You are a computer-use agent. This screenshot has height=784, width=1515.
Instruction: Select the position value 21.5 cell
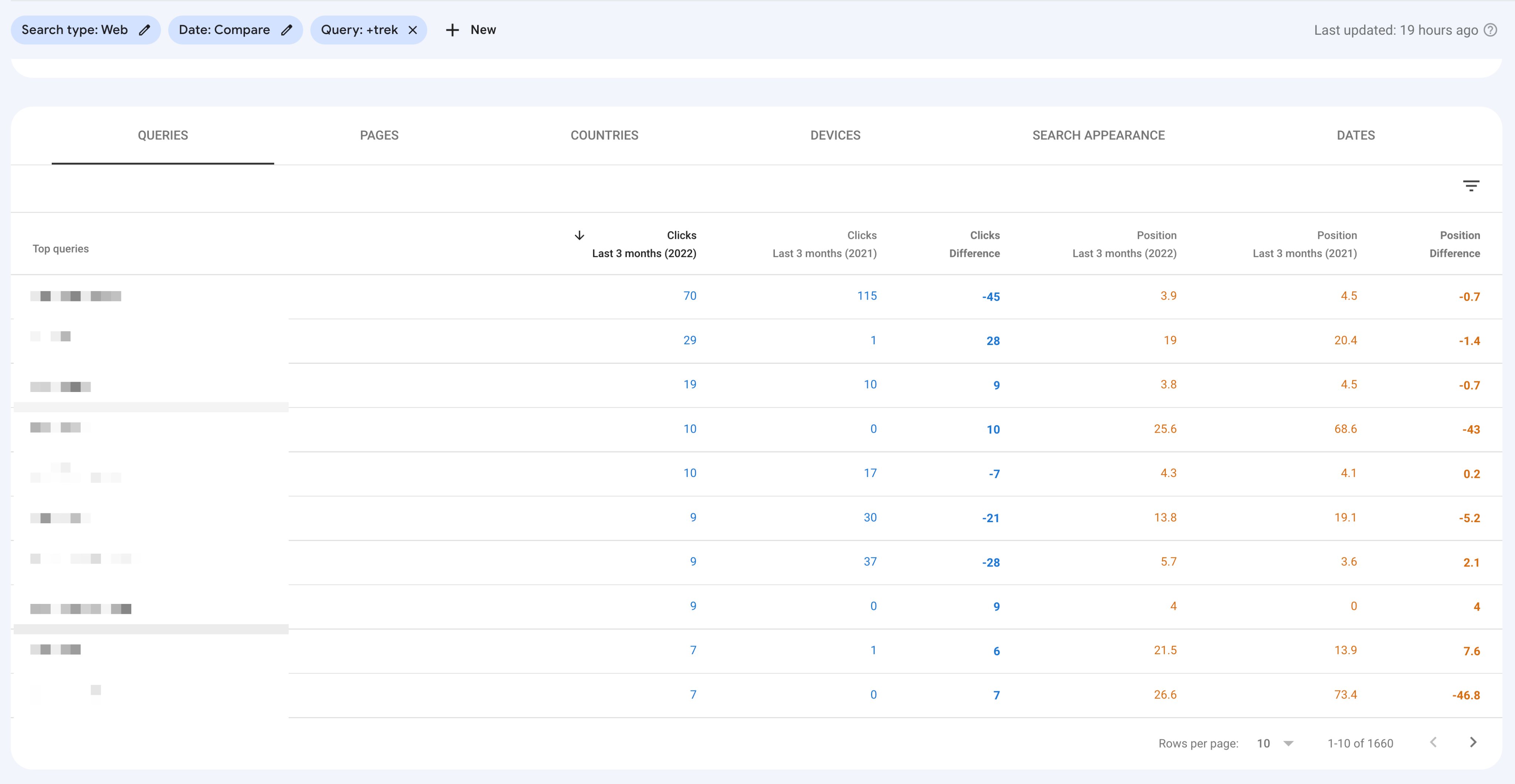[x=1165, y=650]
